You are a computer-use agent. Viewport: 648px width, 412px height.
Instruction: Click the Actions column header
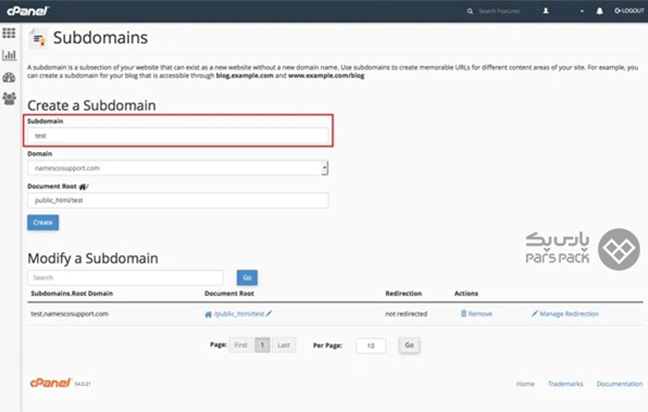[466, 293]
